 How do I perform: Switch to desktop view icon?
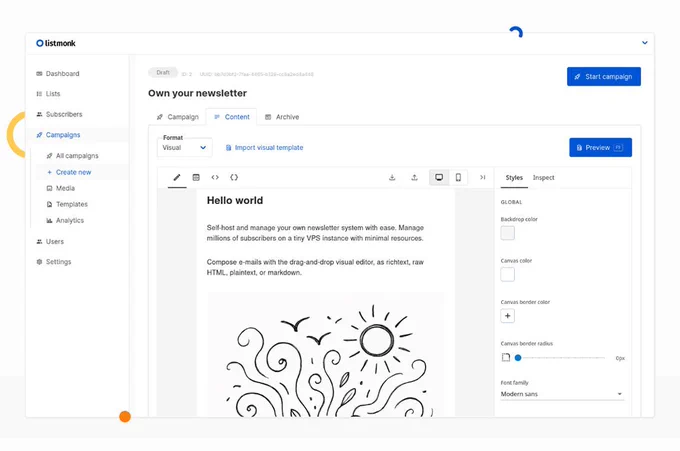[439, 177]
